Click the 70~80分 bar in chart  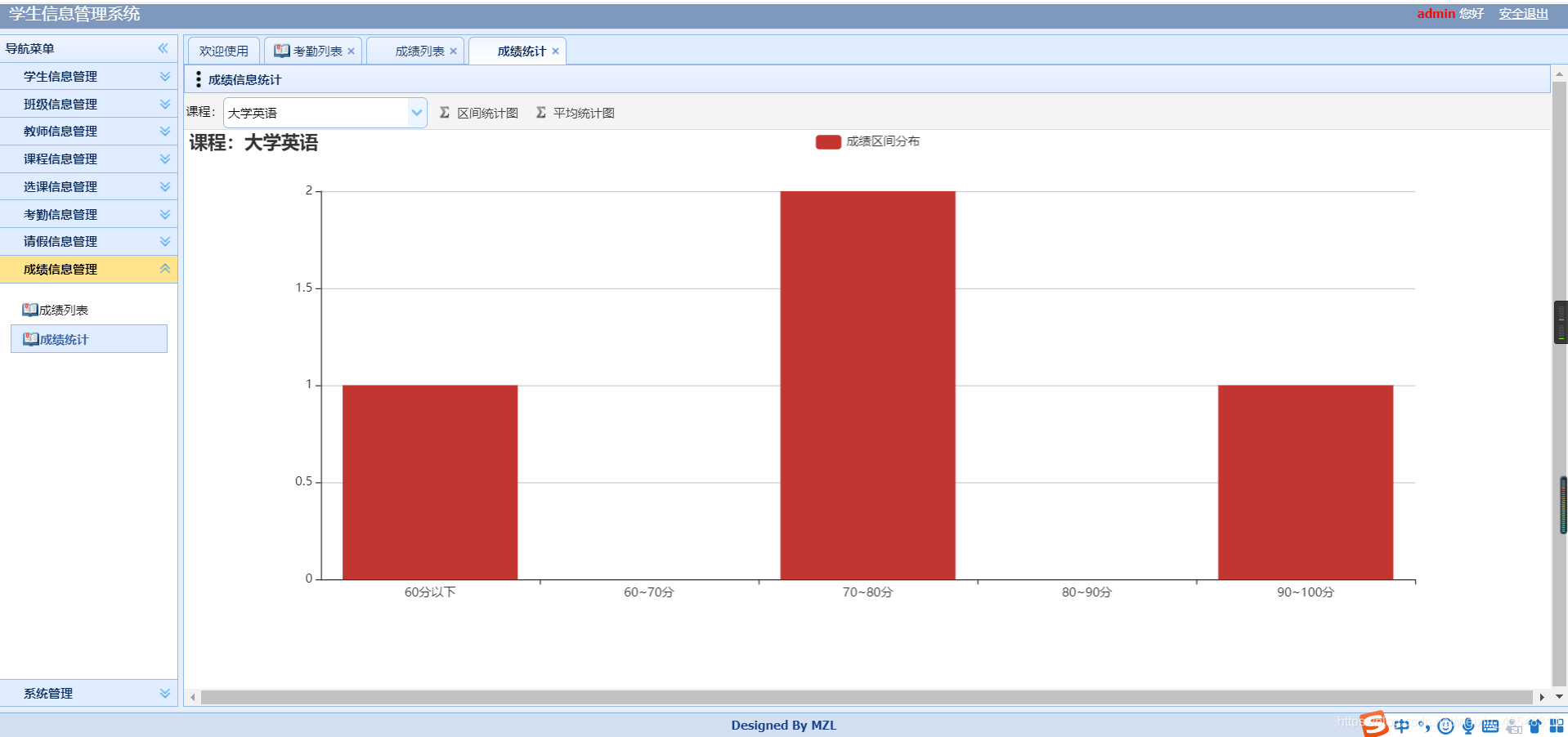click(x=867, y=385)
